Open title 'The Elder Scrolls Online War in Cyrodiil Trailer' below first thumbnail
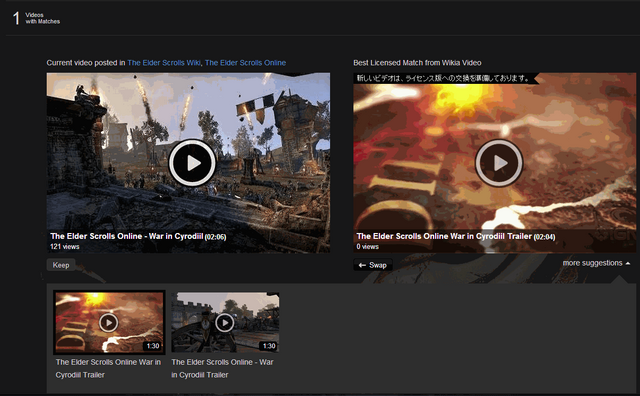The image size is (640, 396). tap(108, 368)
